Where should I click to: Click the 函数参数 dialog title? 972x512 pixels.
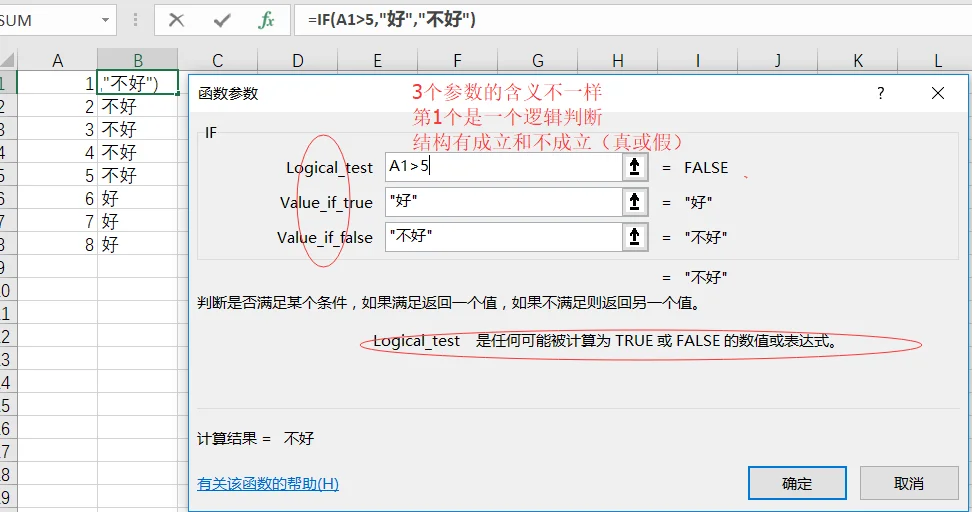point(228,94)
